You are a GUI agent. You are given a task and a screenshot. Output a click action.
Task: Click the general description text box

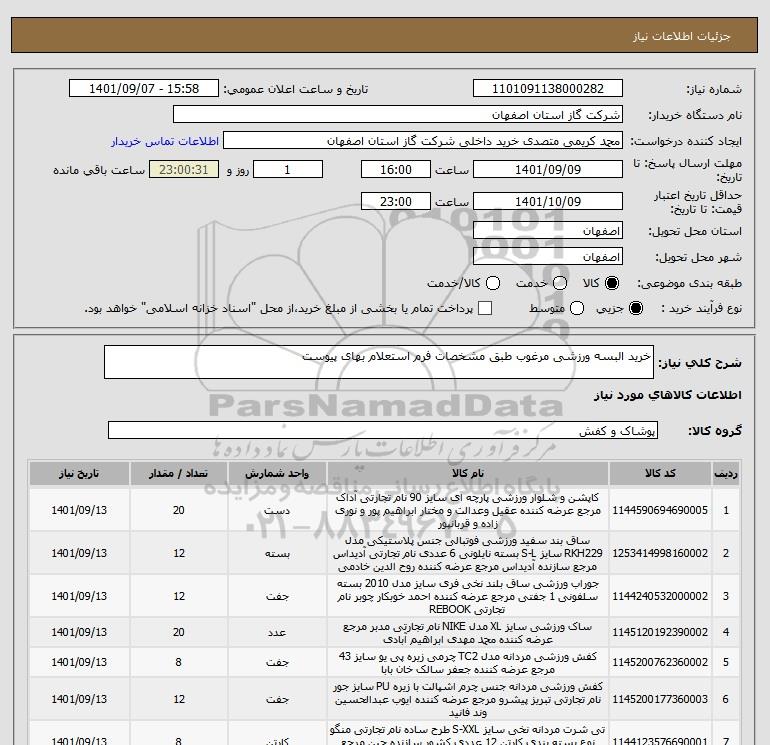pyautogui.click(x=379, y=362)
